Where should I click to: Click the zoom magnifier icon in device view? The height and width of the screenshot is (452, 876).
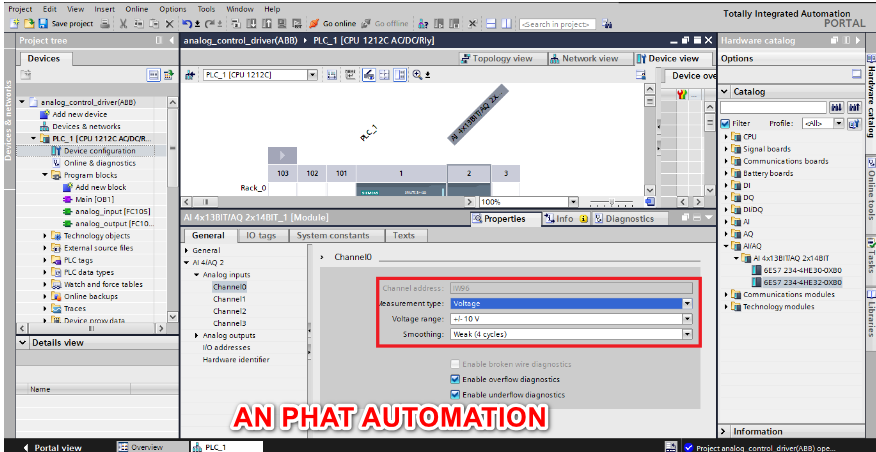pos(416,75)
